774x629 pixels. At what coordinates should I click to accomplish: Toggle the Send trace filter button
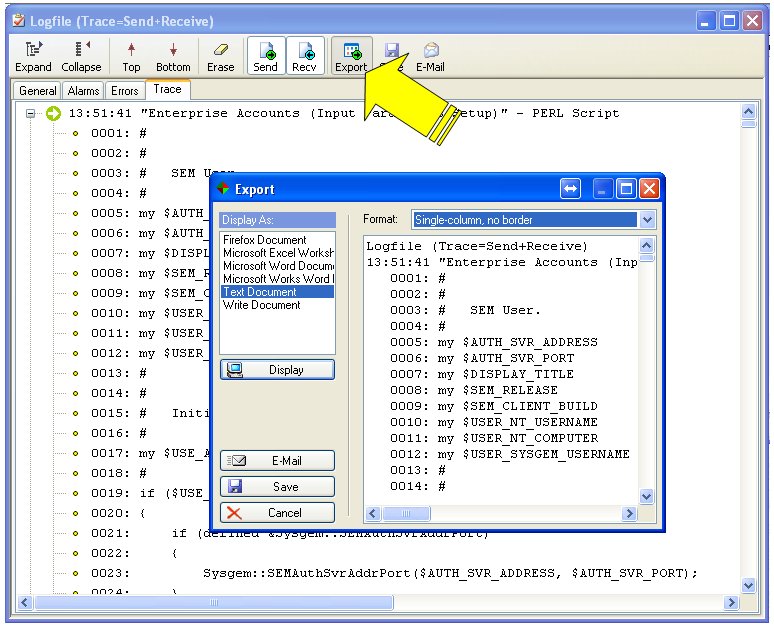[266, 56]
